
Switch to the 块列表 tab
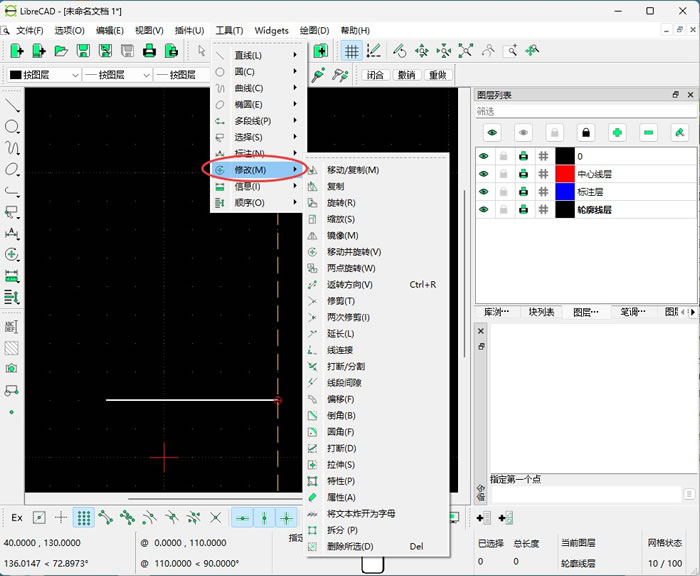click(541, 312)
